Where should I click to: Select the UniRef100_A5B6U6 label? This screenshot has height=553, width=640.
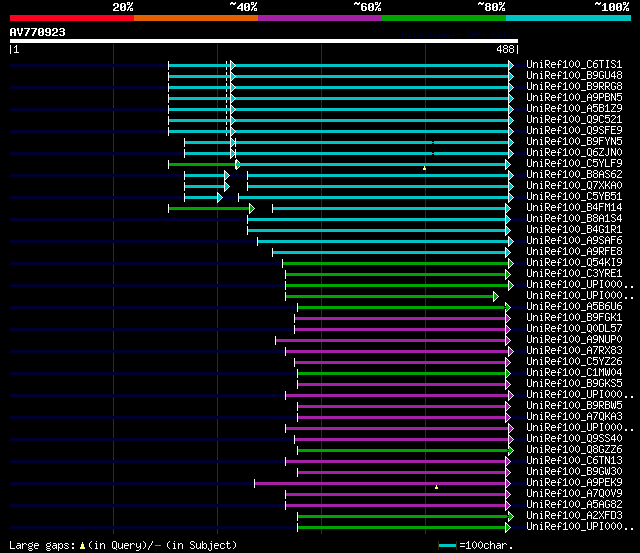(574, 307)
